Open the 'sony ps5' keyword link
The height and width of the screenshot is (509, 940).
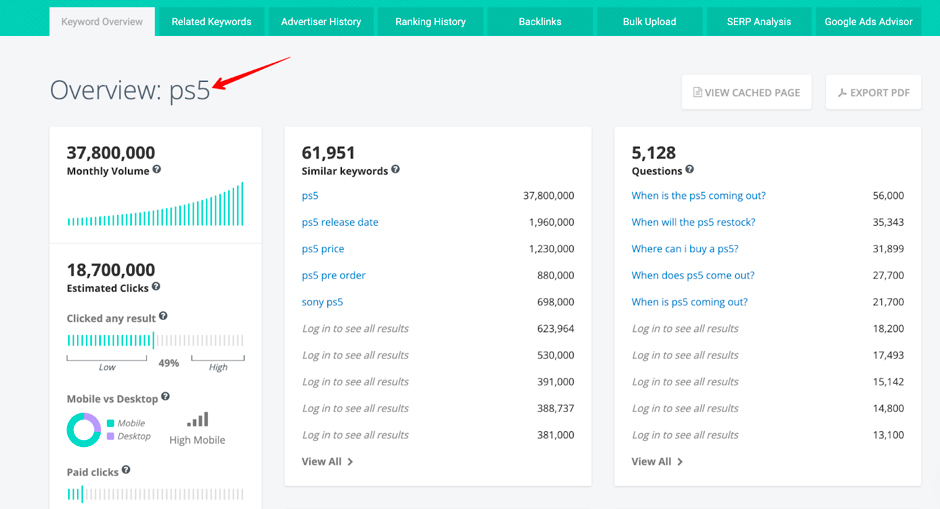(x=323, y=302)
